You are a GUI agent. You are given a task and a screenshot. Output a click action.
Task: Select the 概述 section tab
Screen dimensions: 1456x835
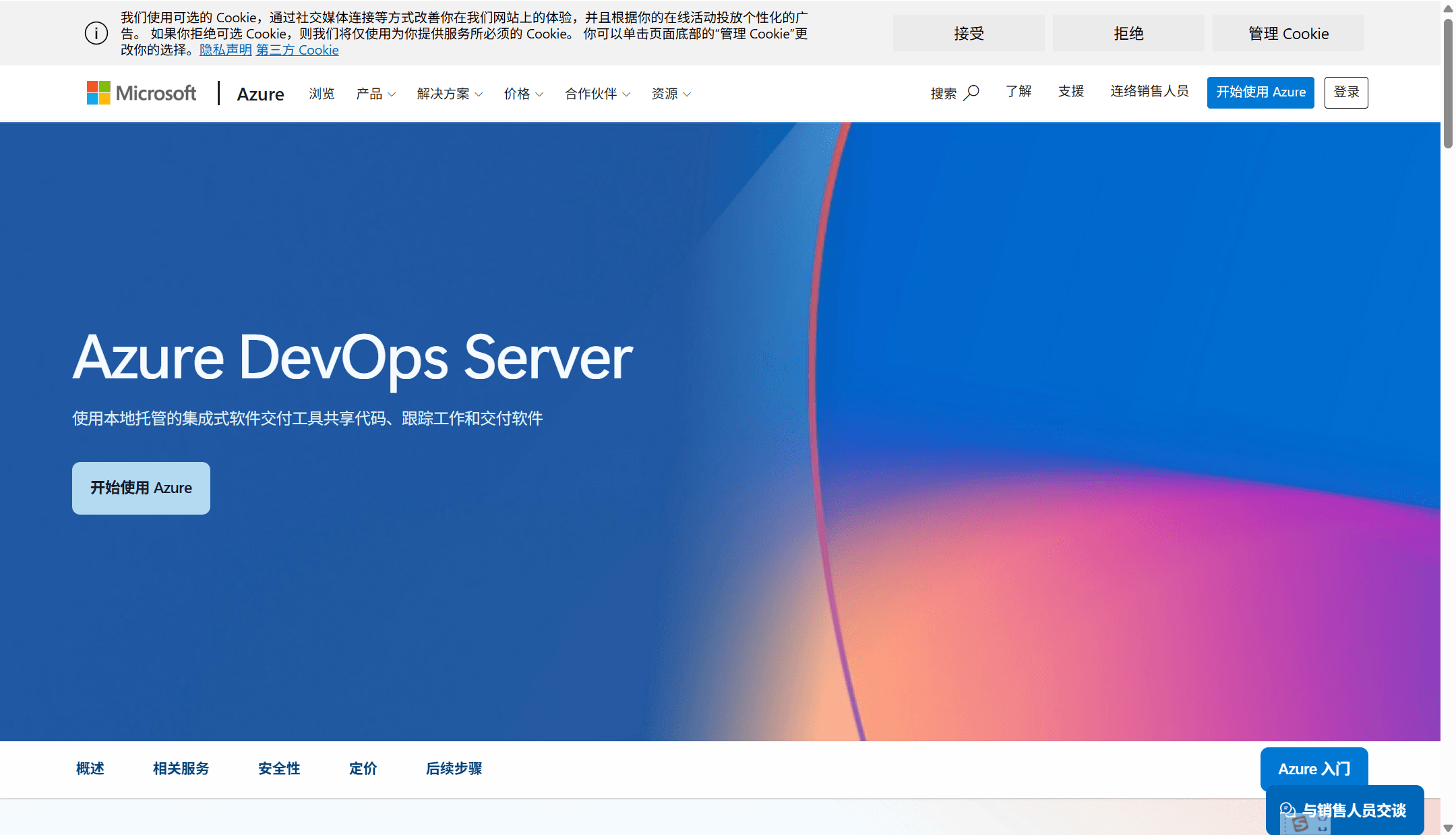coord(90,768)
